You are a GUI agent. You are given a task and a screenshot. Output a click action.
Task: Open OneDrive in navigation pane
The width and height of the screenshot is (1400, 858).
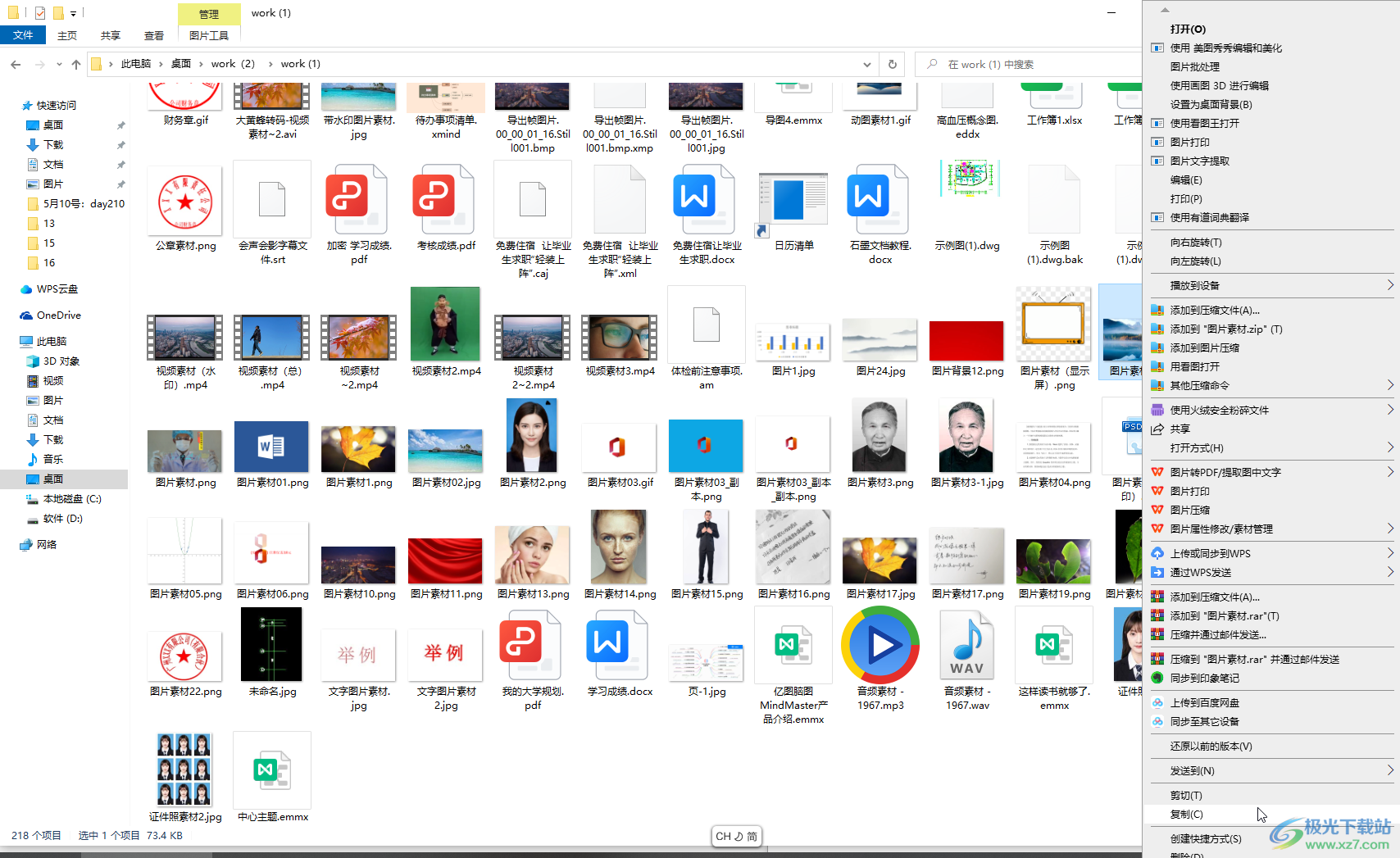(59, 316)
